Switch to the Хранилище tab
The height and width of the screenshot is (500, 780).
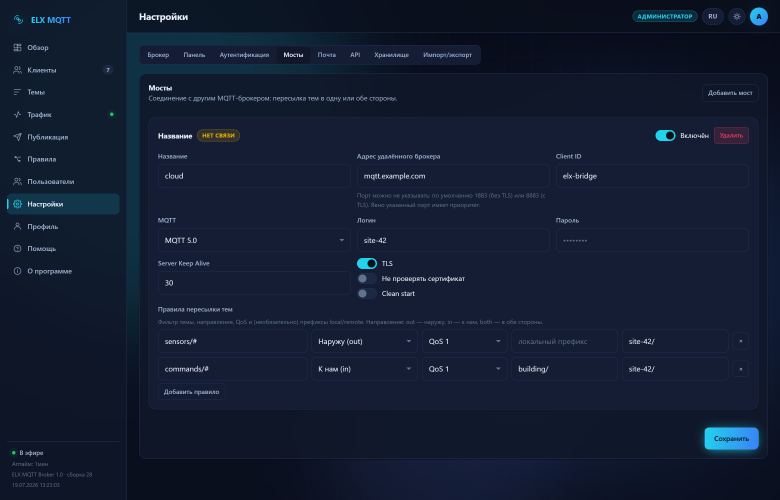click(x=391, y=55)
